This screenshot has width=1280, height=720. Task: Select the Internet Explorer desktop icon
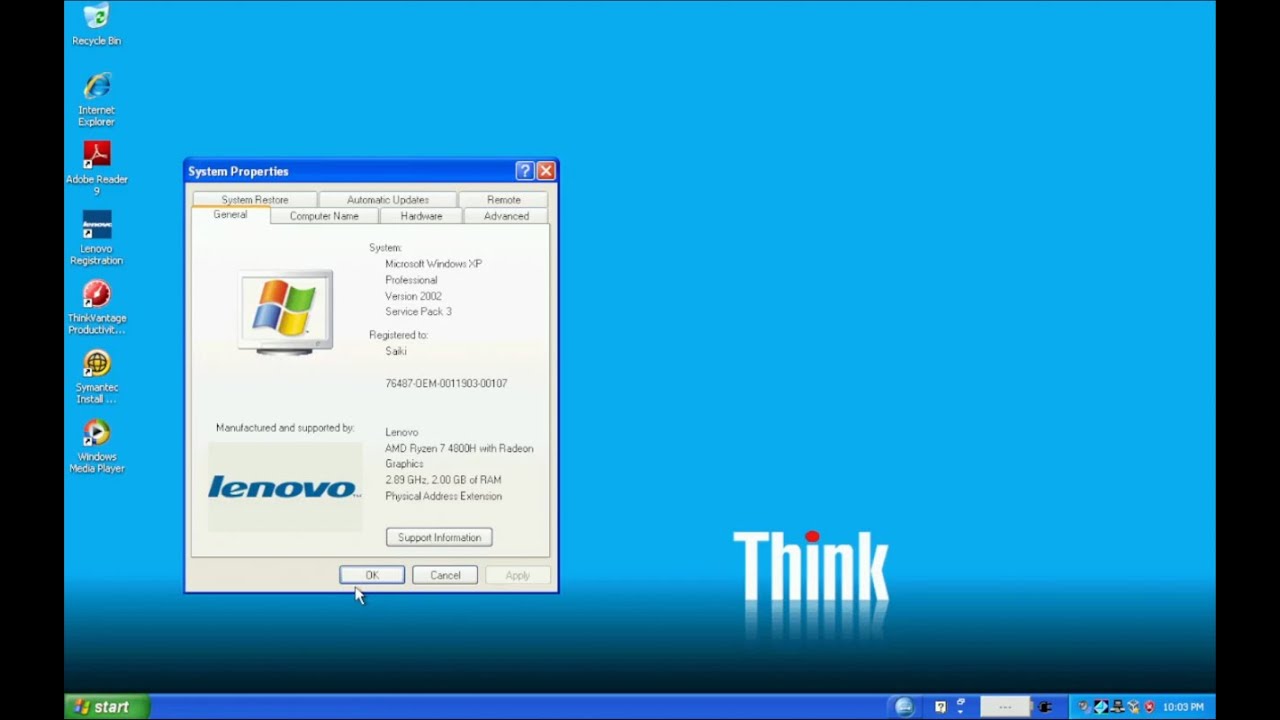[x=96, y=99]
